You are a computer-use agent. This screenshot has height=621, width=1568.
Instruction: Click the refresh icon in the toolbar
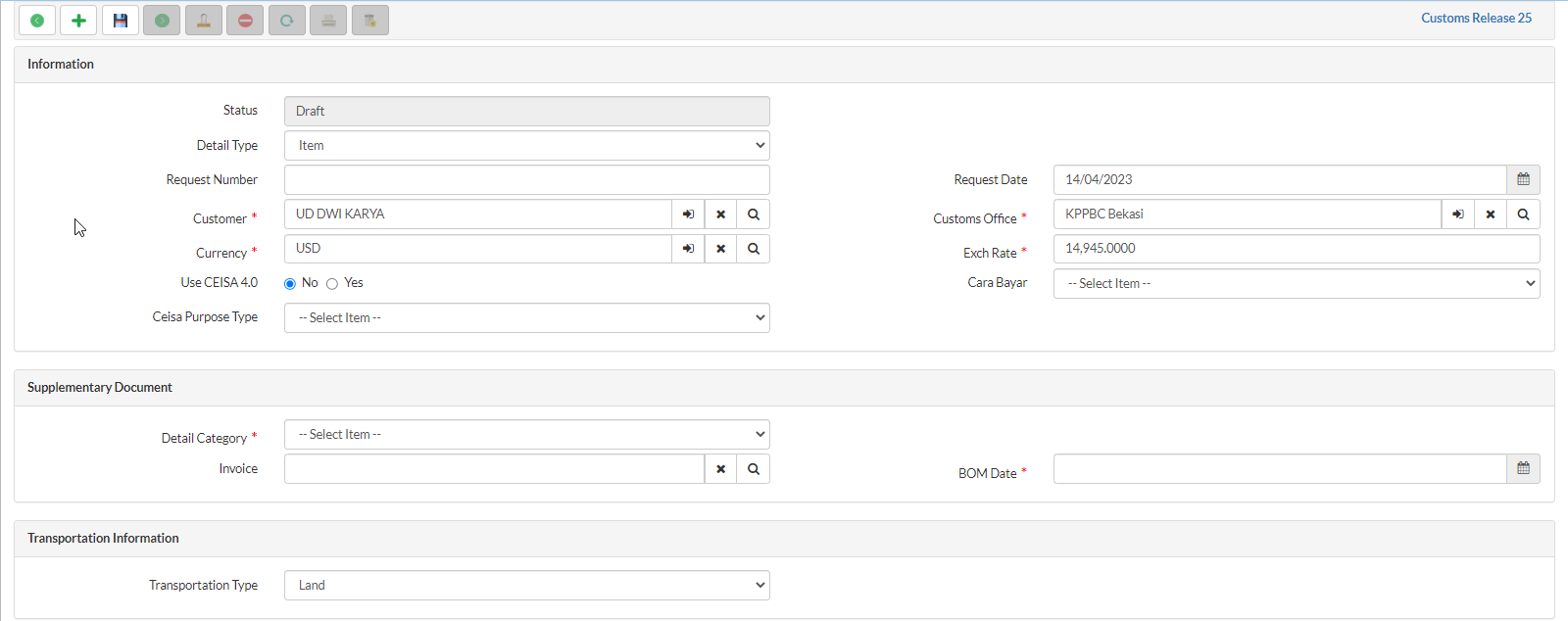click(x=287, y=21)
